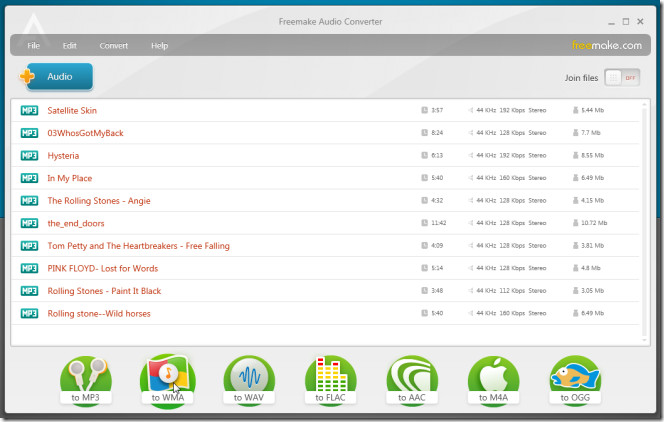Open the Edit menu
Viewport: 664px width, 422px height.
[69, 46]
